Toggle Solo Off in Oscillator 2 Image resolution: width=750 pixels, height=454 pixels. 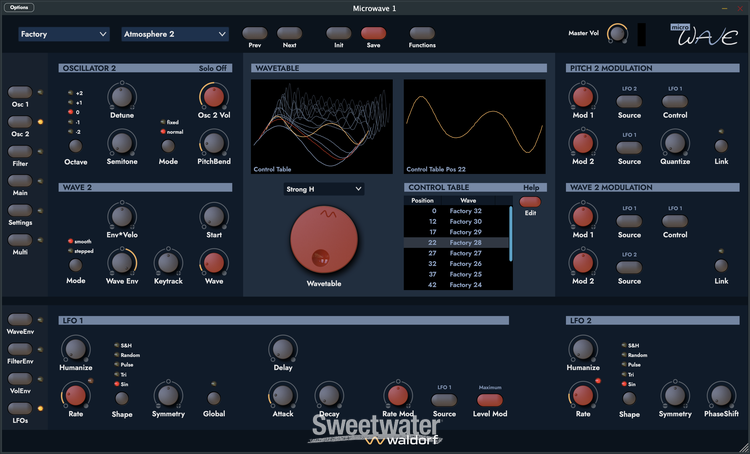tap(213, 68)
